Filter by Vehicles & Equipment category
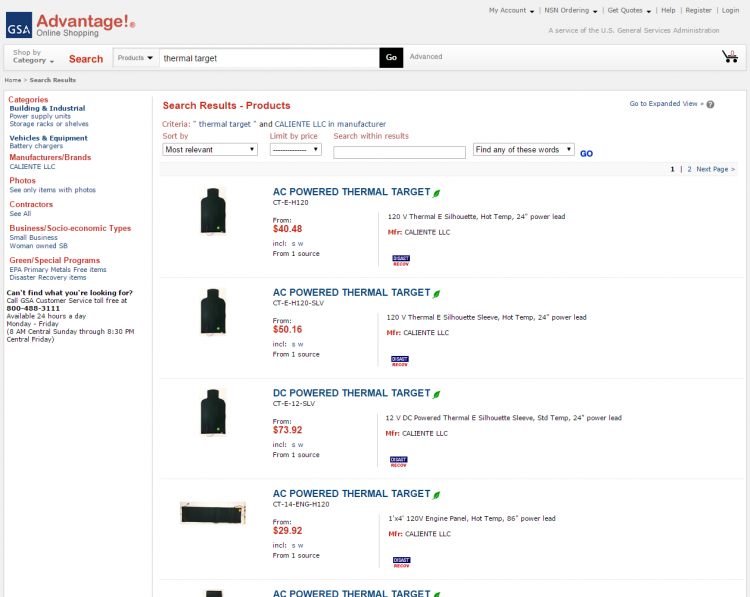This screenshot has width=750, height=597. pos(48,138)
